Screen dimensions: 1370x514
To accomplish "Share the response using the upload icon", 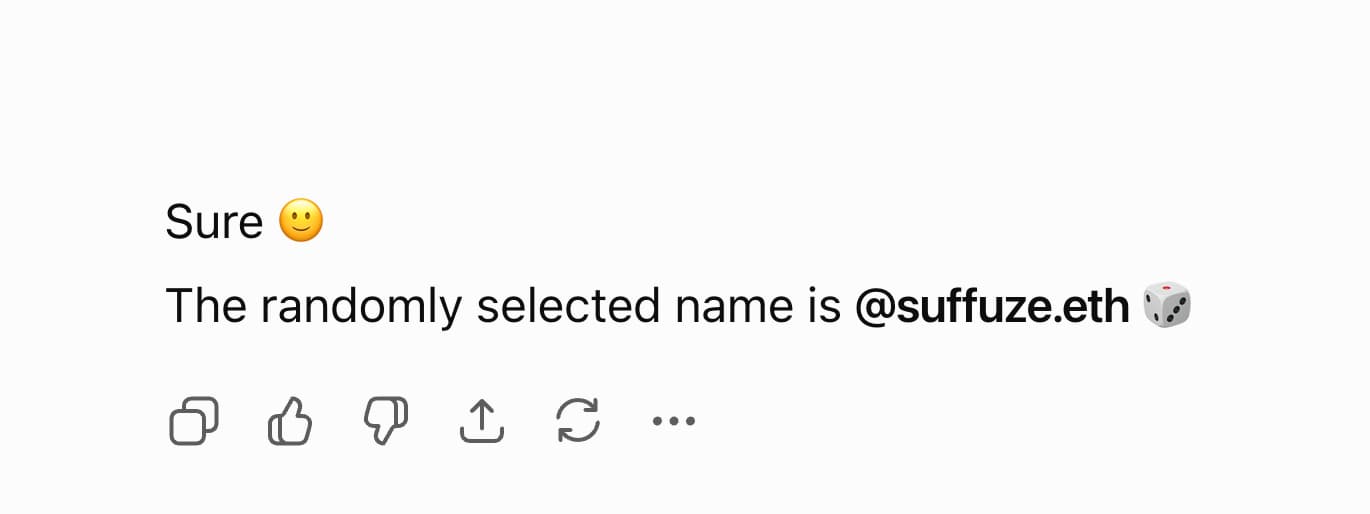I will pos(481,421).
